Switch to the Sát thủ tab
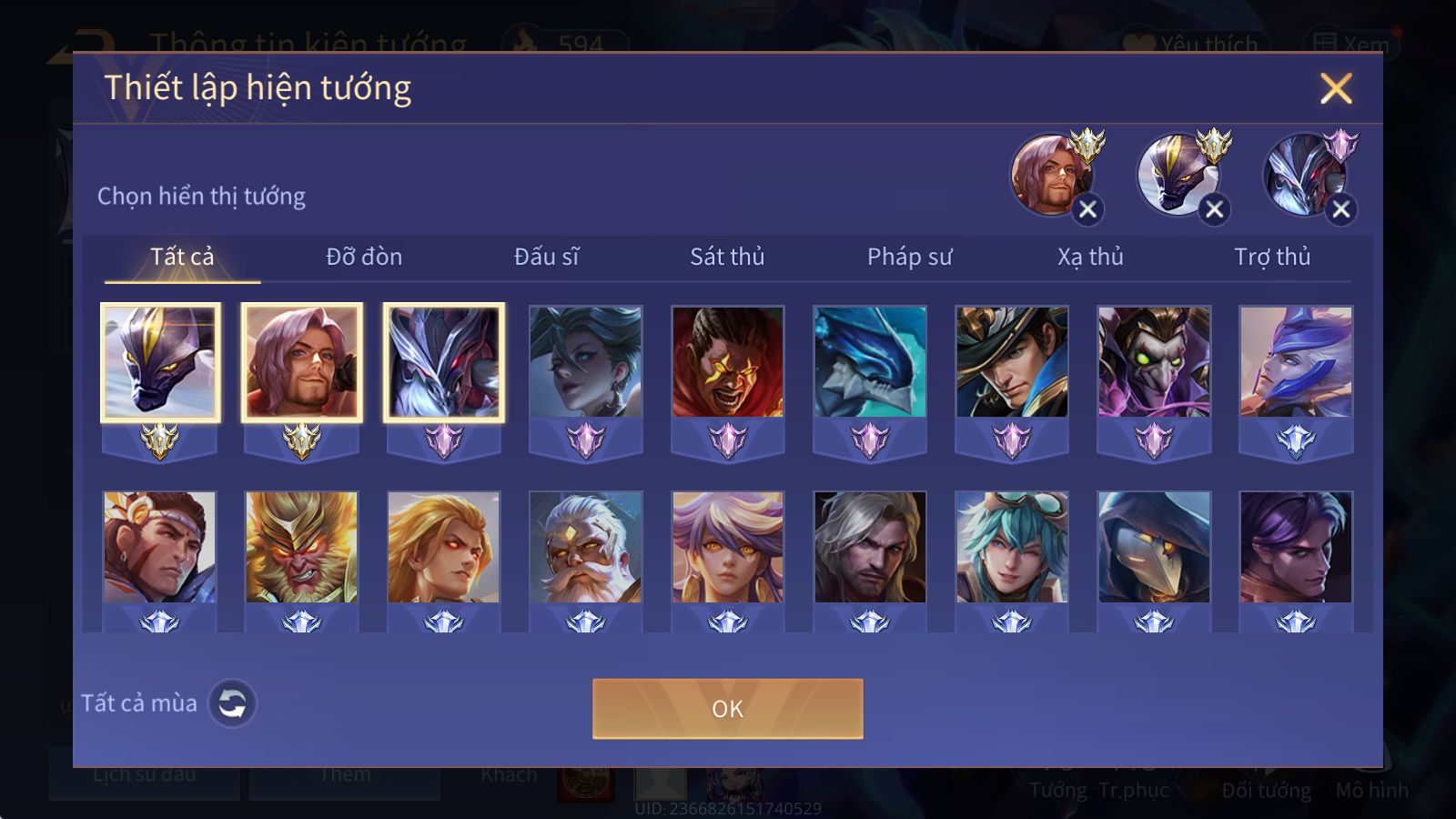Image resolution: width=1456 pixels, height=819 pixels. pyautogui.click(x=727, y=257)
